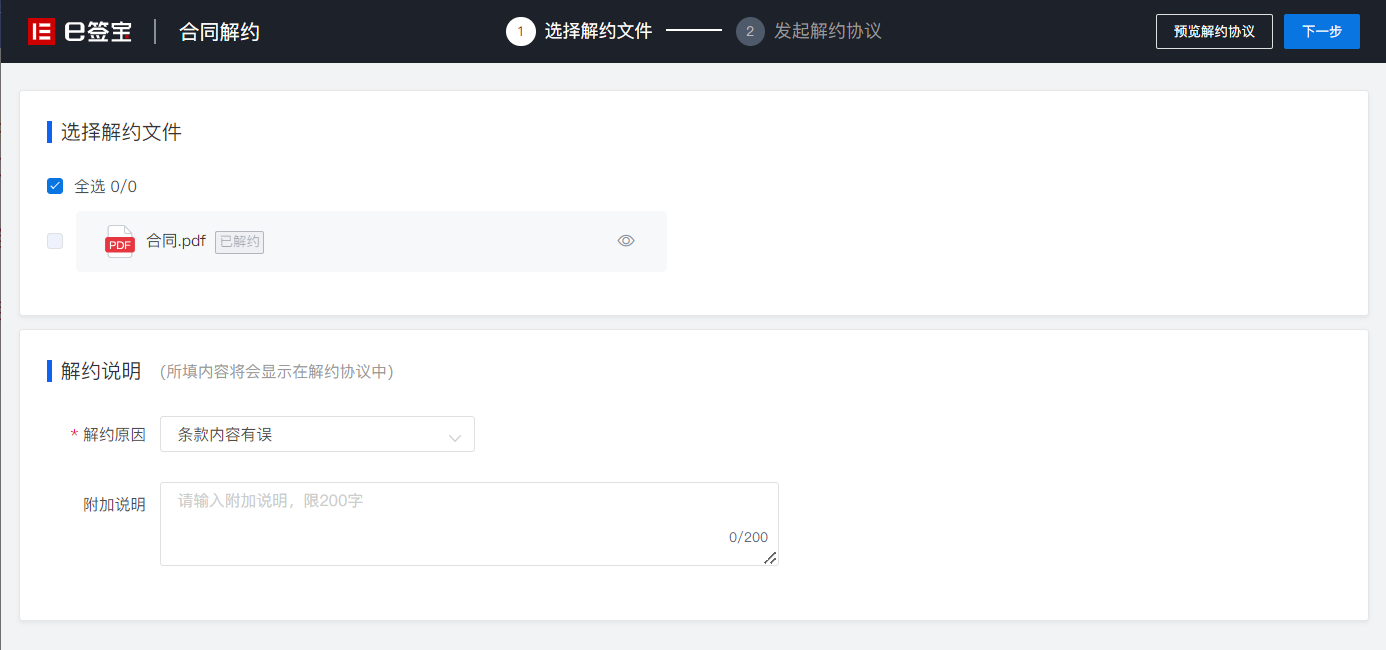The width and height of the screenshot is (1386, 650).
Task: Toggle the 全选 checkbox
Action: coord(55,186)
